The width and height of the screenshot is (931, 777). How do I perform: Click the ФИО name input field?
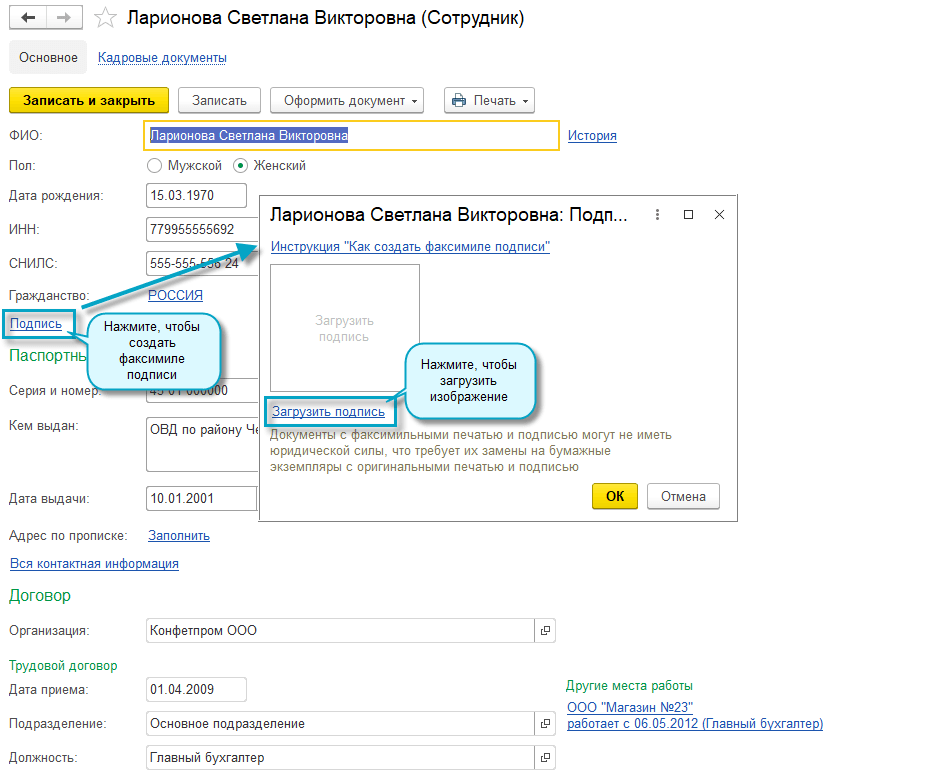[x=352, y=136]
